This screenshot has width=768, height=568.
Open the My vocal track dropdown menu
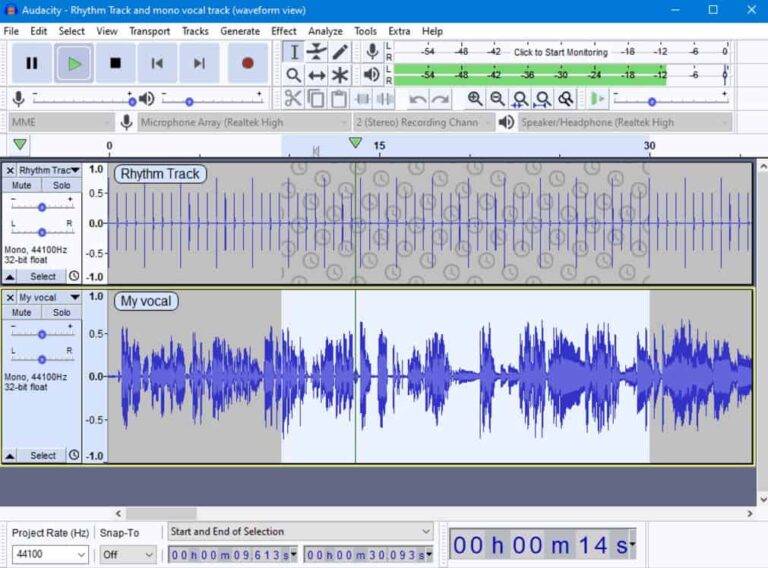[x=49, y=297]
